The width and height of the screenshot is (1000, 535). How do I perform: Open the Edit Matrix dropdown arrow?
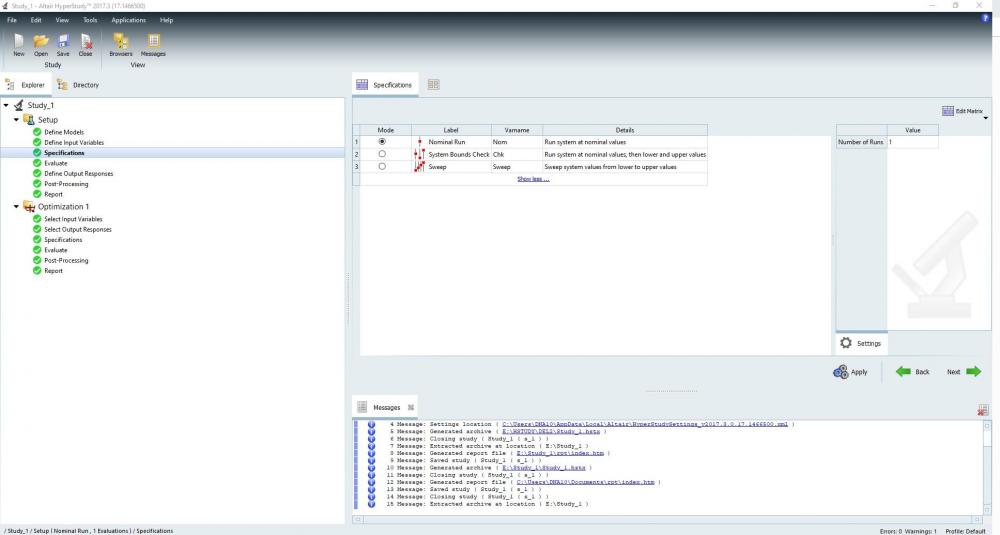(985, 118)
